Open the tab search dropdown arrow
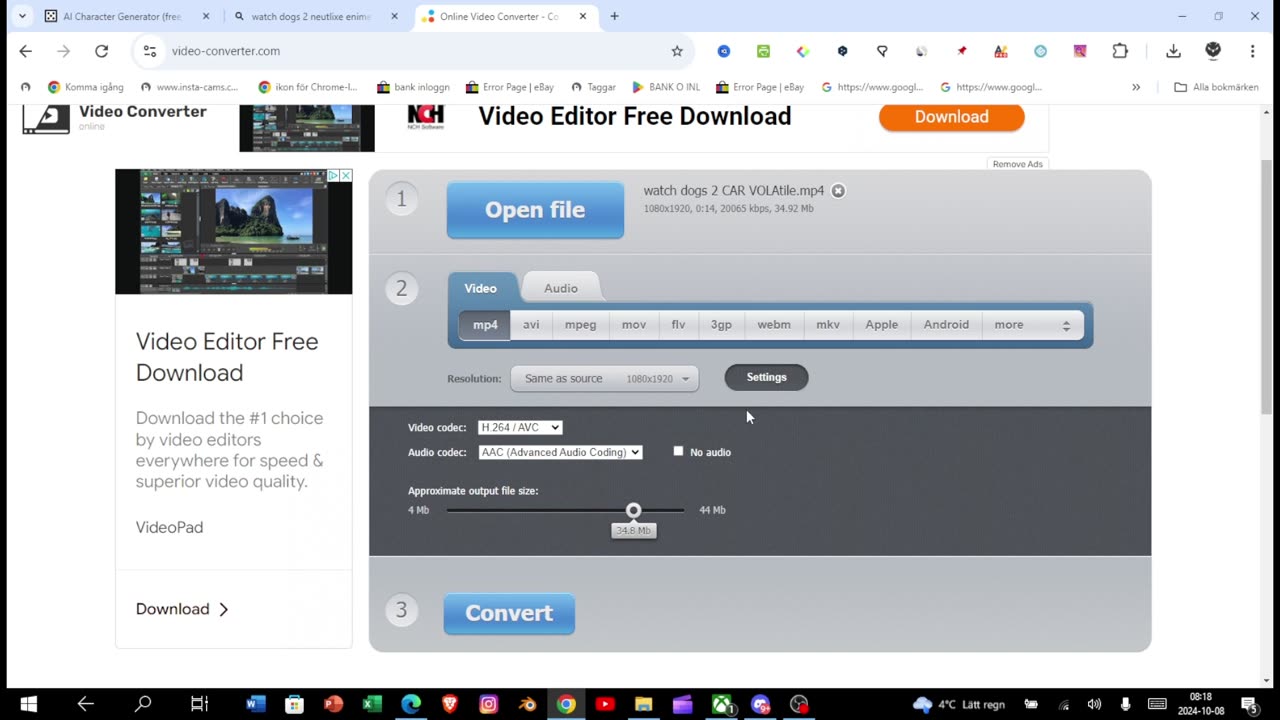Image resolution: width=1280 pixels, height=720 pixels. (x=22, y=16)
